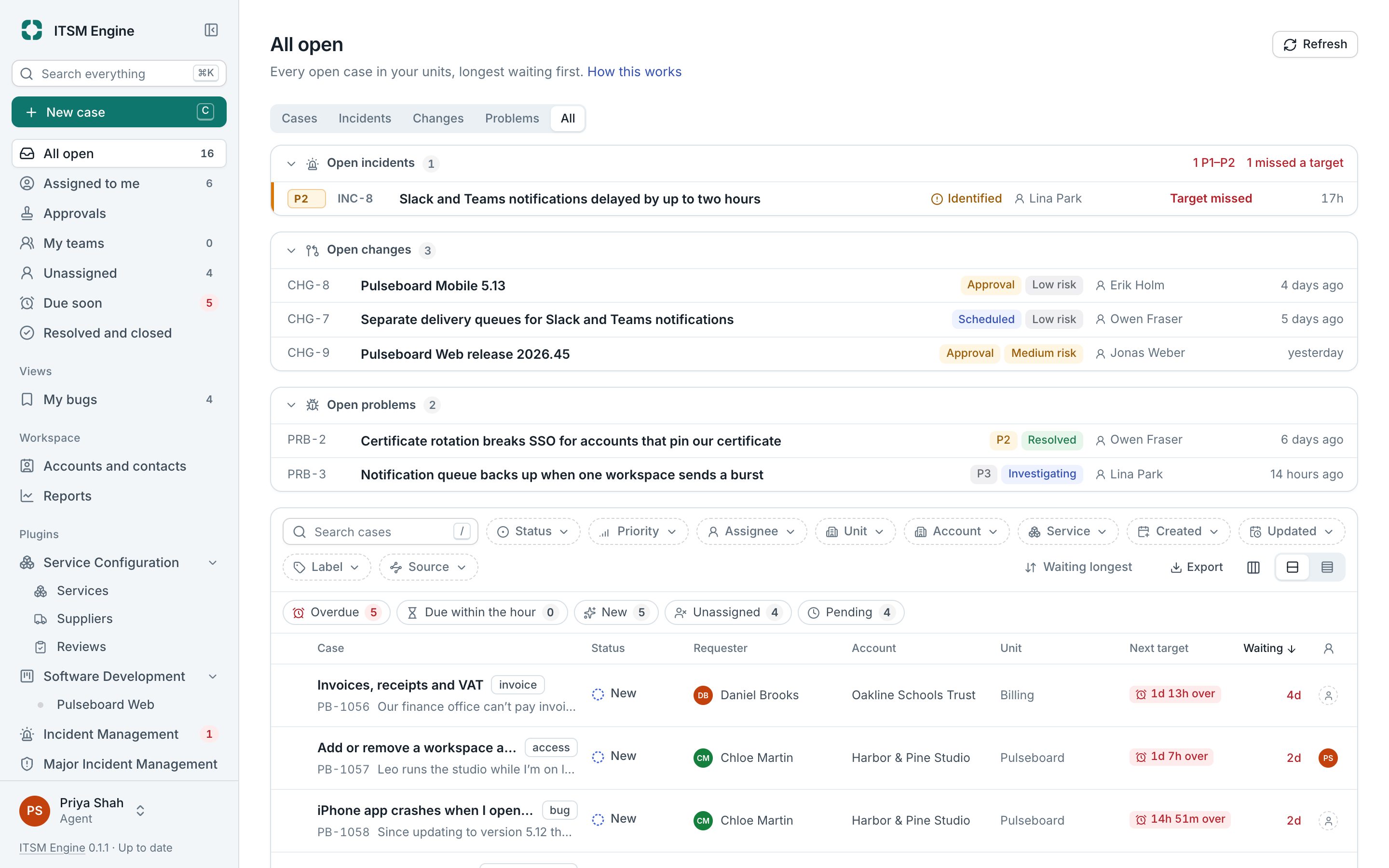Image resolution: width=1389 pixels, height=868 pixels.
Task: Click the Accounts and contacts icon
Action: 27,465
